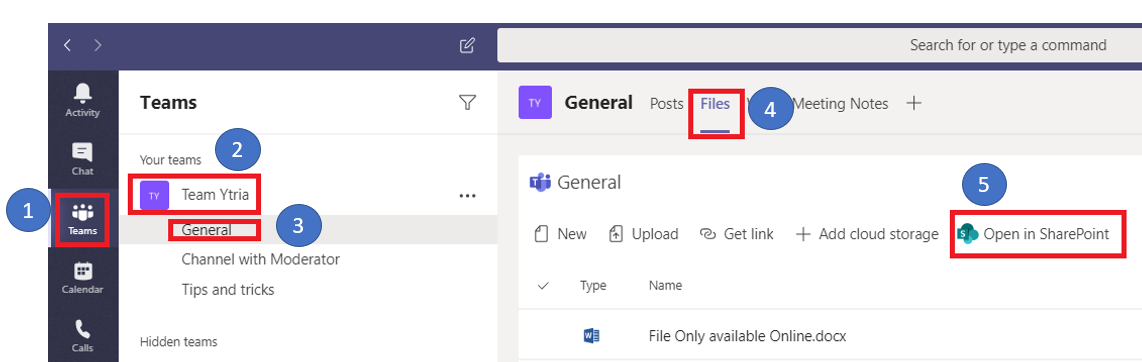
Task: Open the Activity bell icon
Action: click(83, 100)
